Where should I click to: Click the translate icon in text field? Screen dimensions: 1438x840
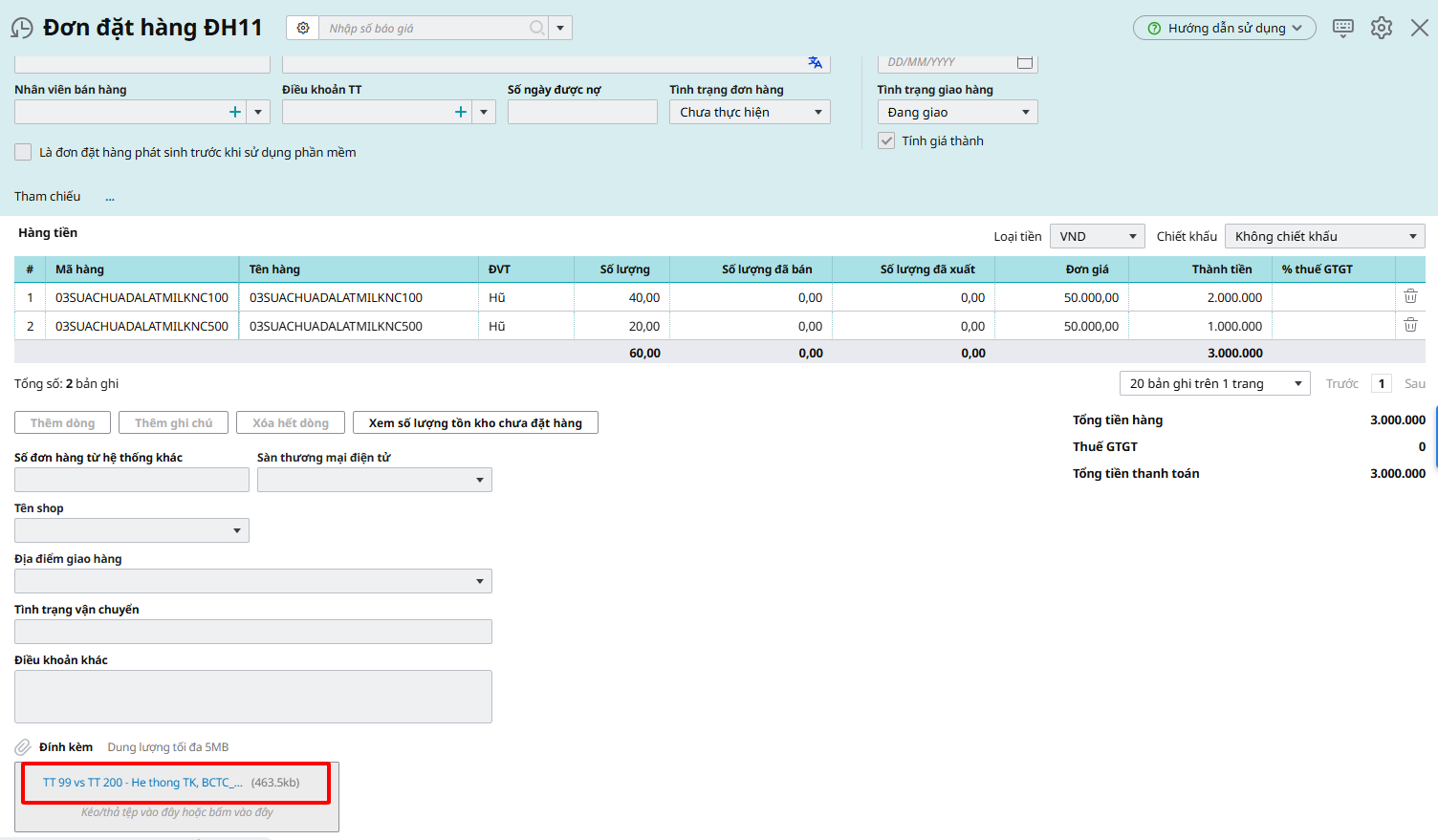(x=815, y=62)
